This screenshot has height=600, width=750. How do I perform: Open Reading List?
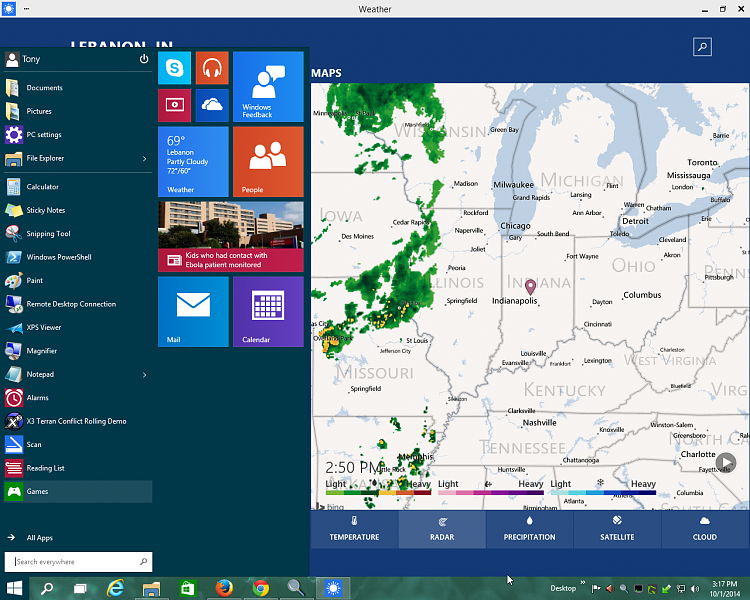click(x=78, y=468)
